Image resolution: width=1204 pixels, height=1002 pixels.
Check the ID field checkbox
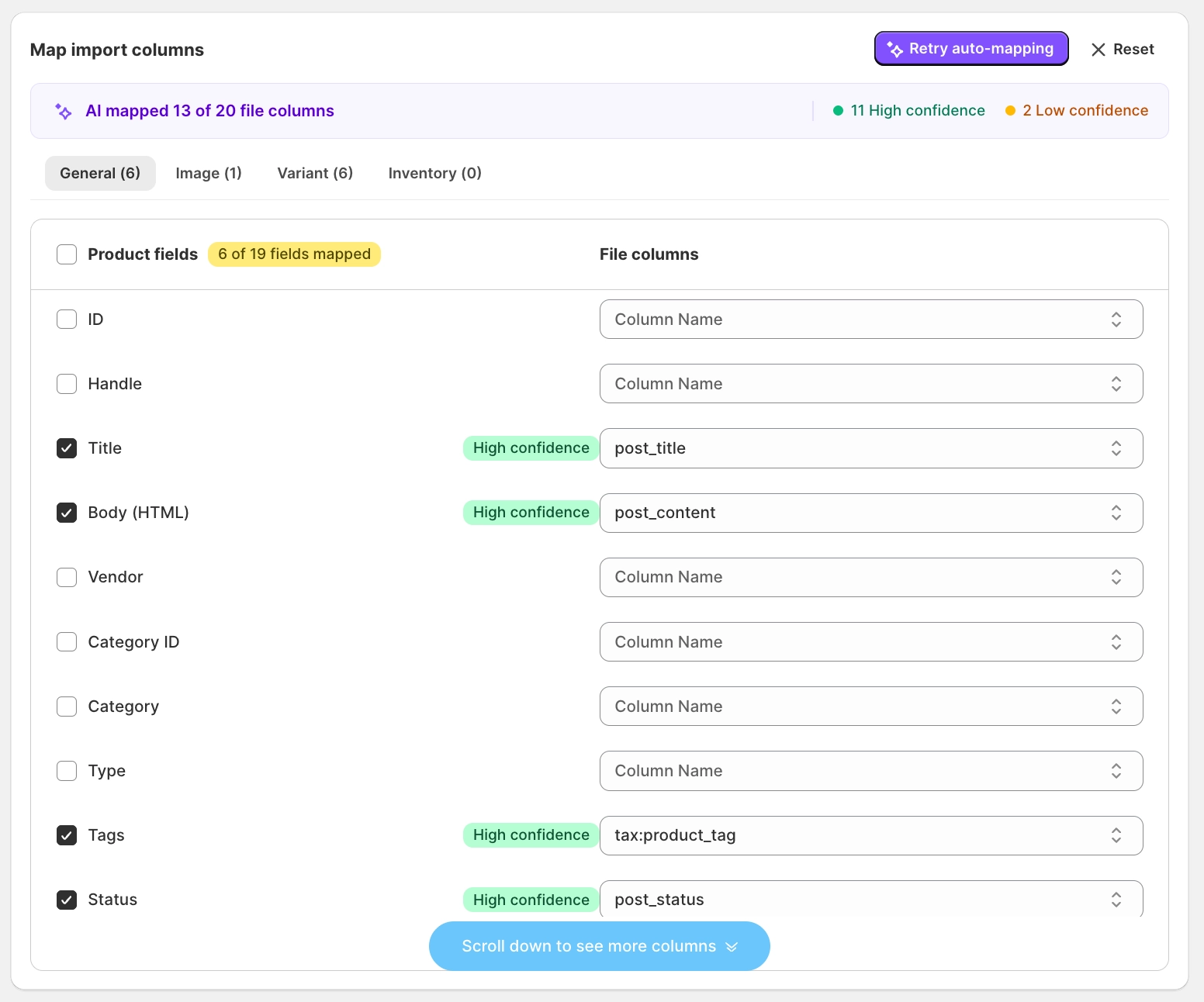[67, 320]
